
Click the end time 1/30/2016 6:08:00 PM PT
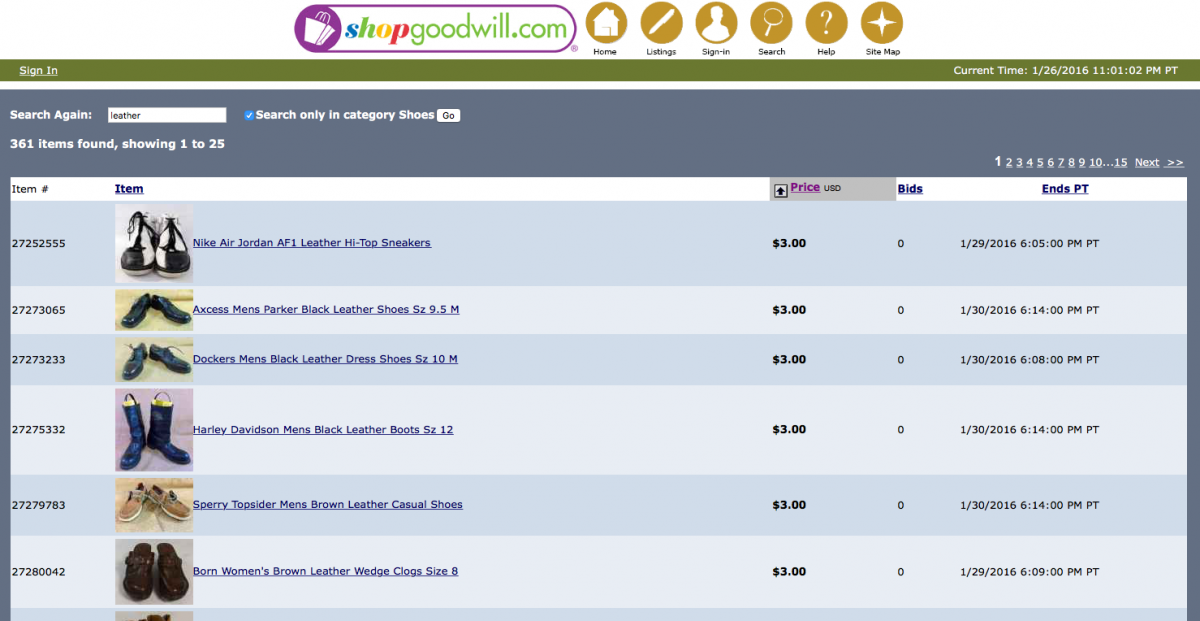(x=1029, y=360)
